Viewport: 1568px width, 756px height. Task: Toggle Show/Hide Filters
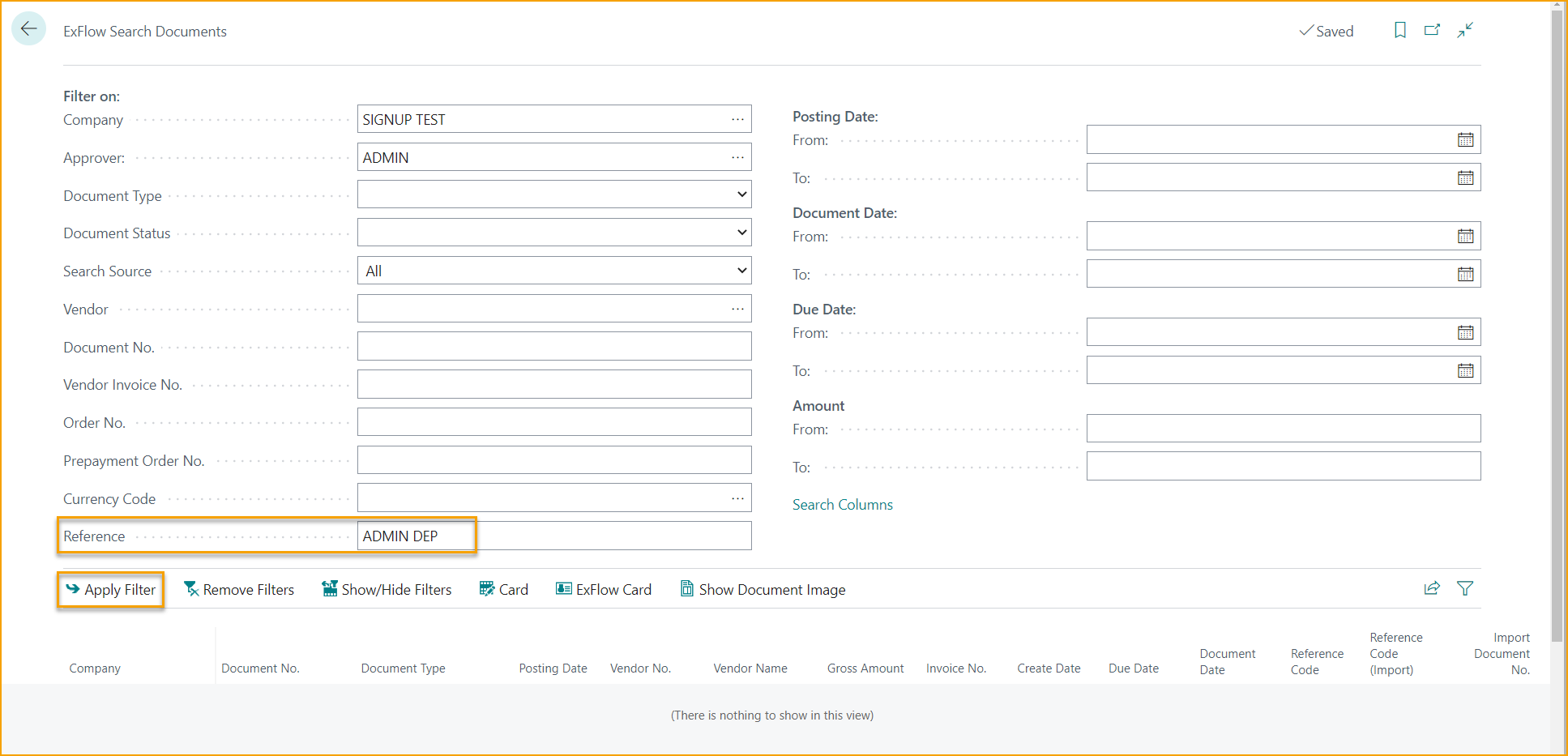pyautogui.click(x=387, y=589)
